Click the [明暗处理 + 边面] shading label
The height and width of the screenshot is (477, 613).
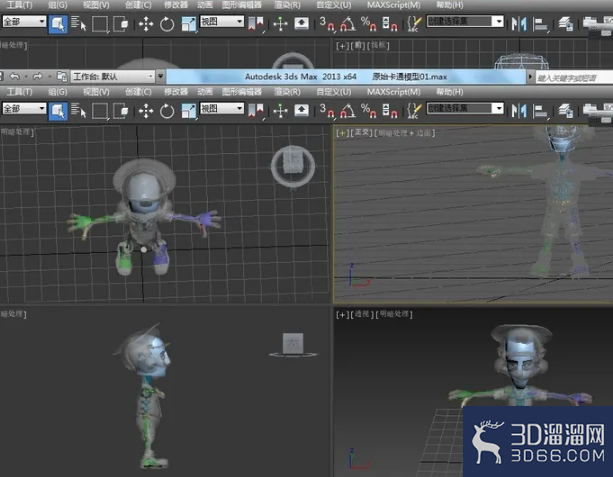[405, 133]
